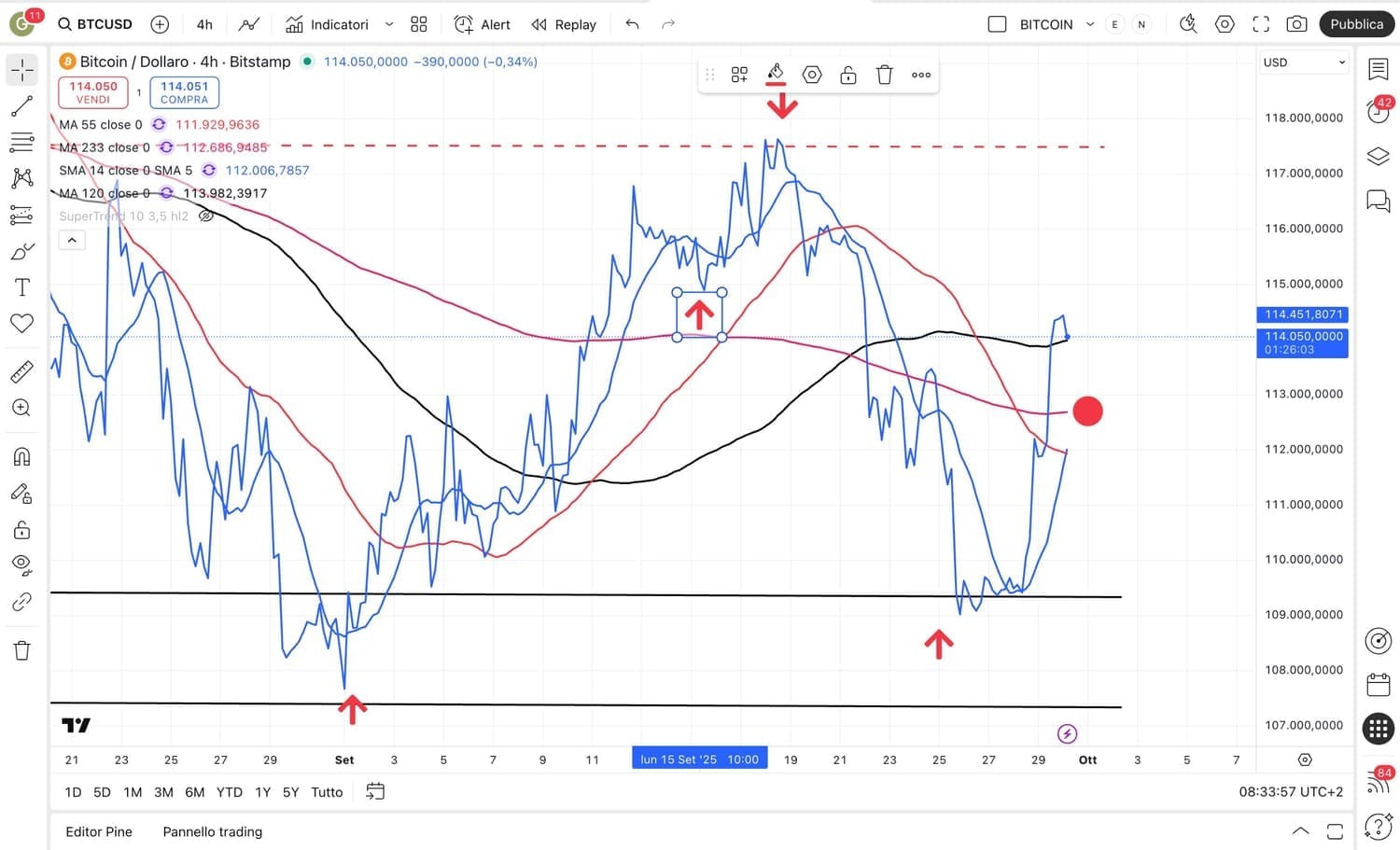The height and width of the screenshot is (850, 1400).
Task: Open the BITCOIN layout dropdown arrow
Action: [1089, 24]
